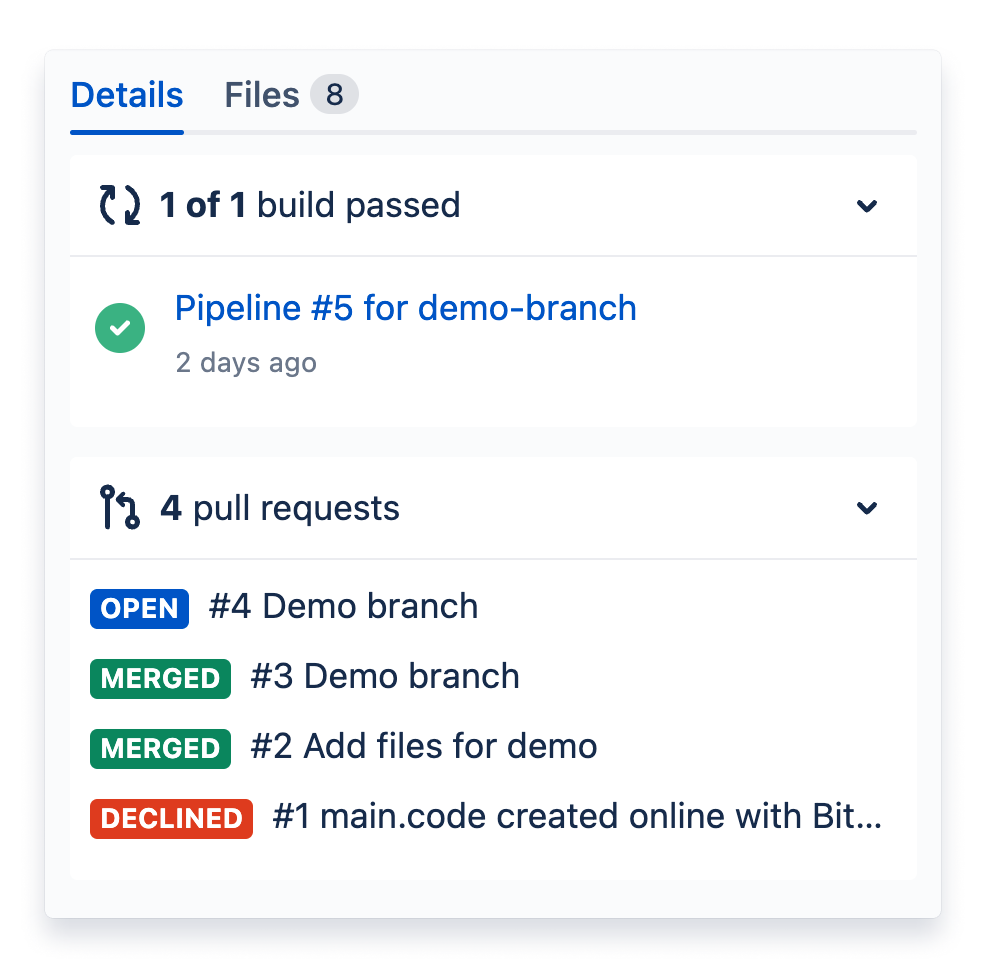Image resolution: width=988 pixels, height=978 pixels.
Task: Click the build sync arrows icon
Action: [119, 206]
